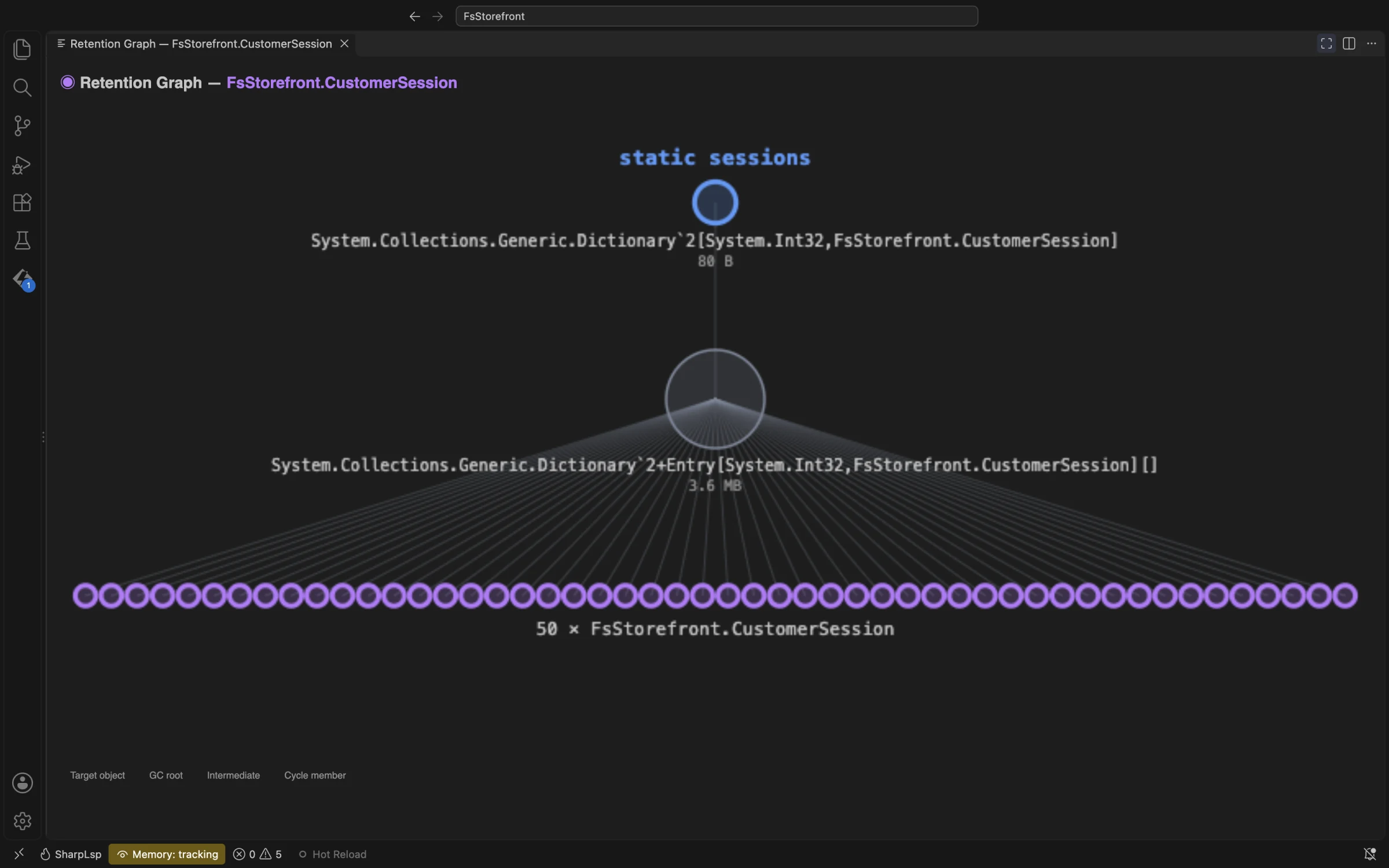Click the Intermediate legend label
1389x868 pixels.
coord(233,775)
